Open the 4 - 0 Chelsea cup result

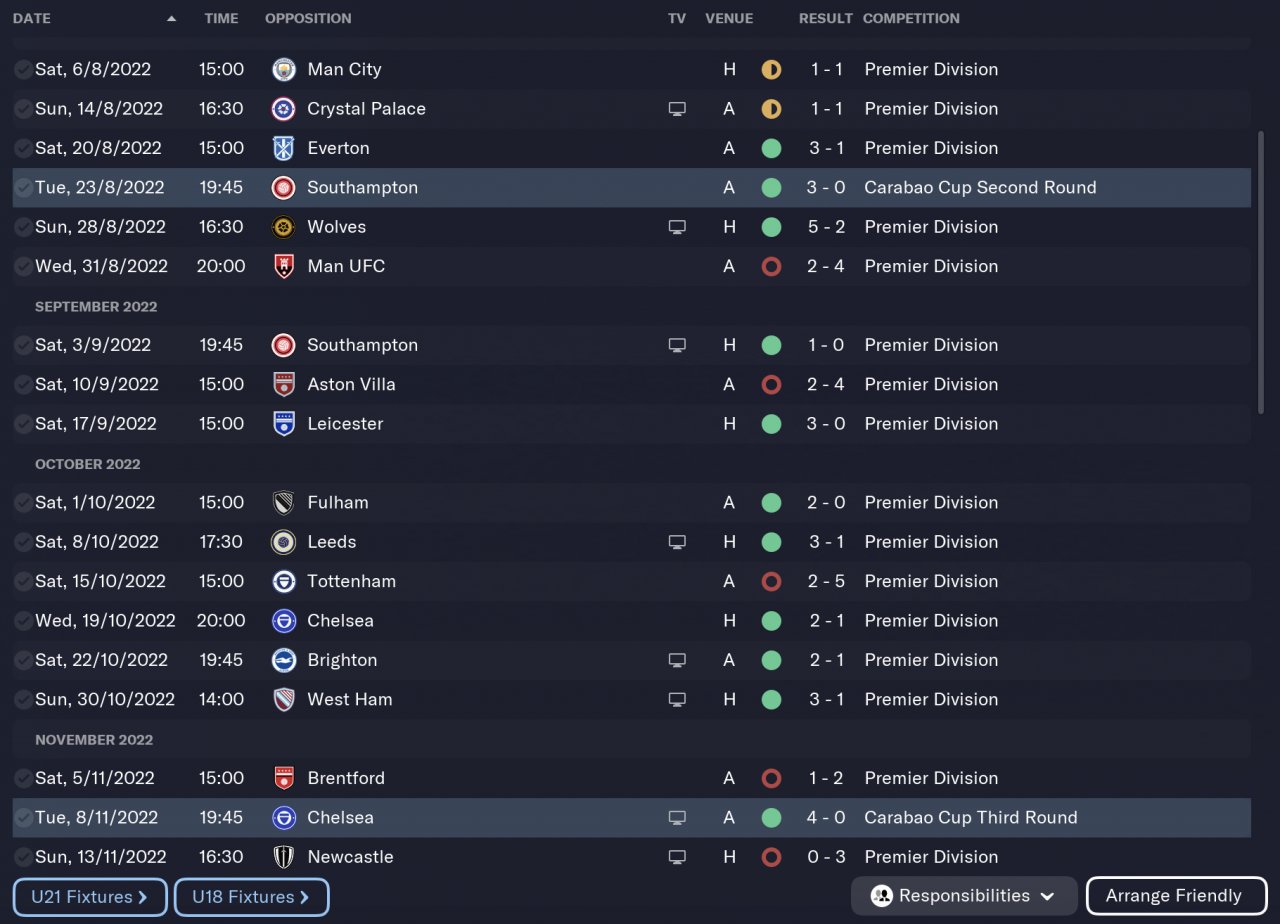click(826, 818)
